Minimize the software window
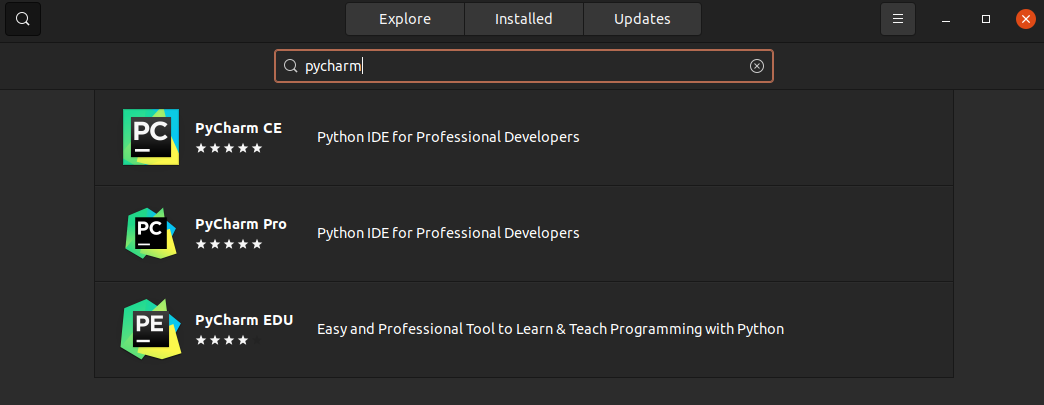Image resolution: width=1044 pixels, height=405 pixels. pyautogui.click(x=945, y=19)
